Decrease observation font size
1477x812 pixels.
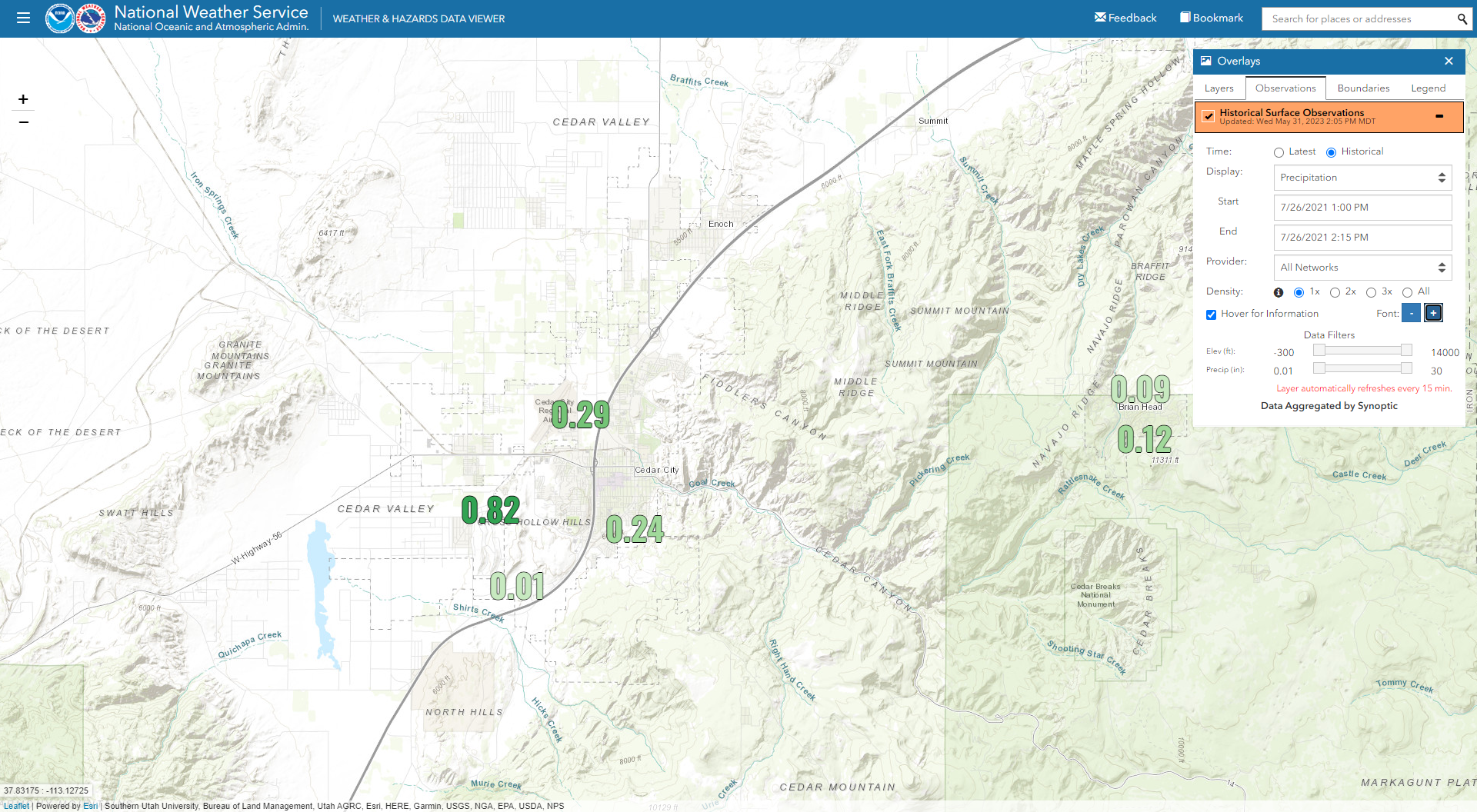pos(1411,313)
